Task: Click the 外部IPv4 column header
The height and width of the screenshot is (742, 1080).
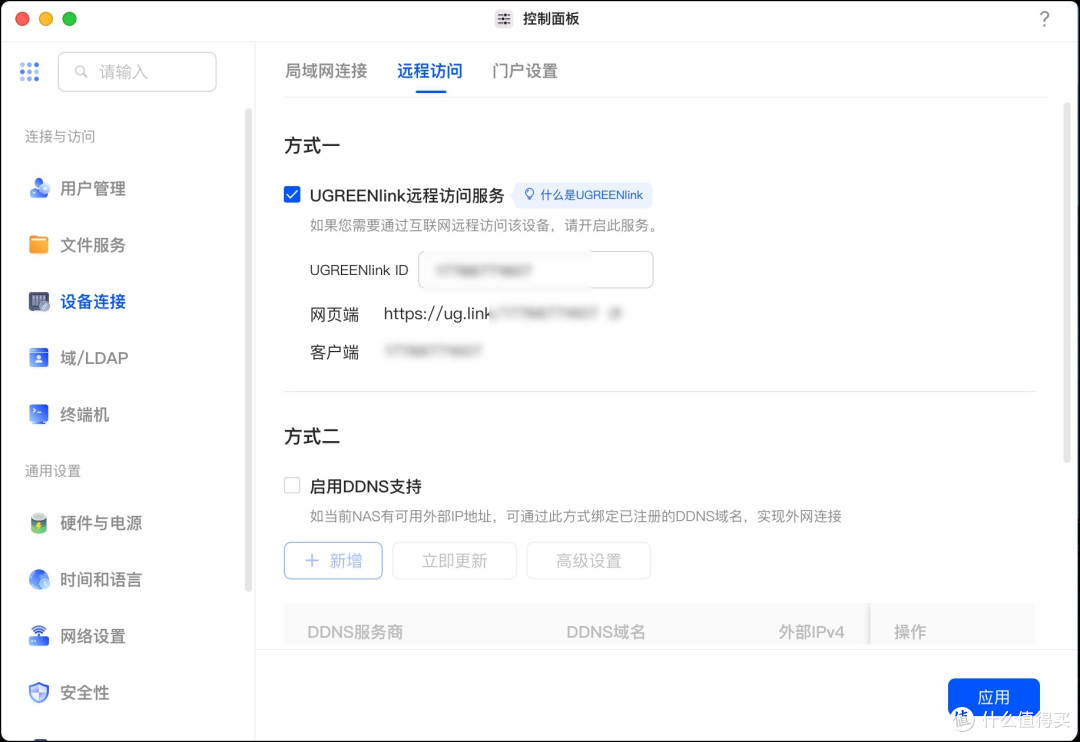Action: (811, 632)
